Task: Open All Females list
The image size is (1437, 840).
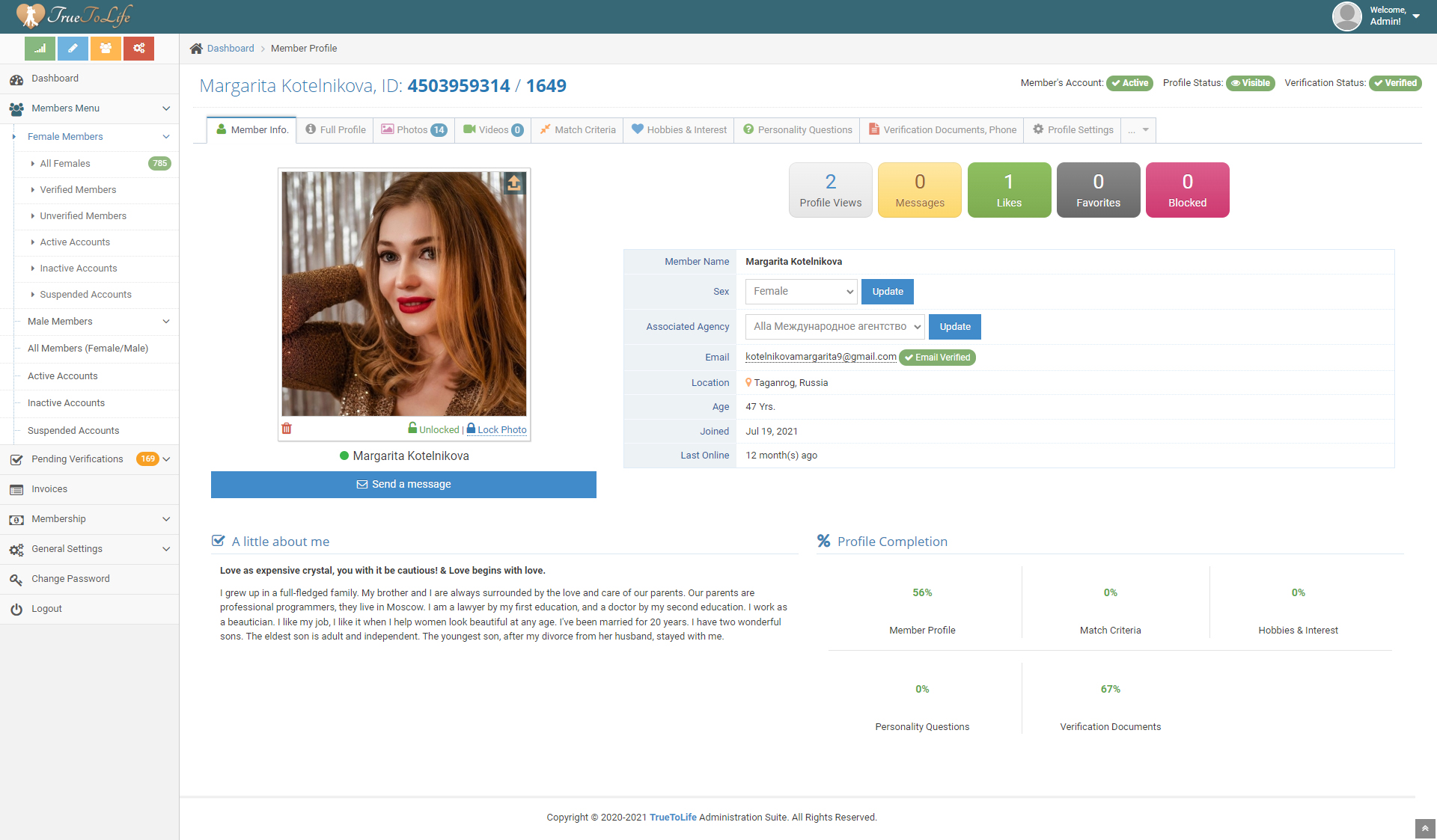Action: coord(65,164)
